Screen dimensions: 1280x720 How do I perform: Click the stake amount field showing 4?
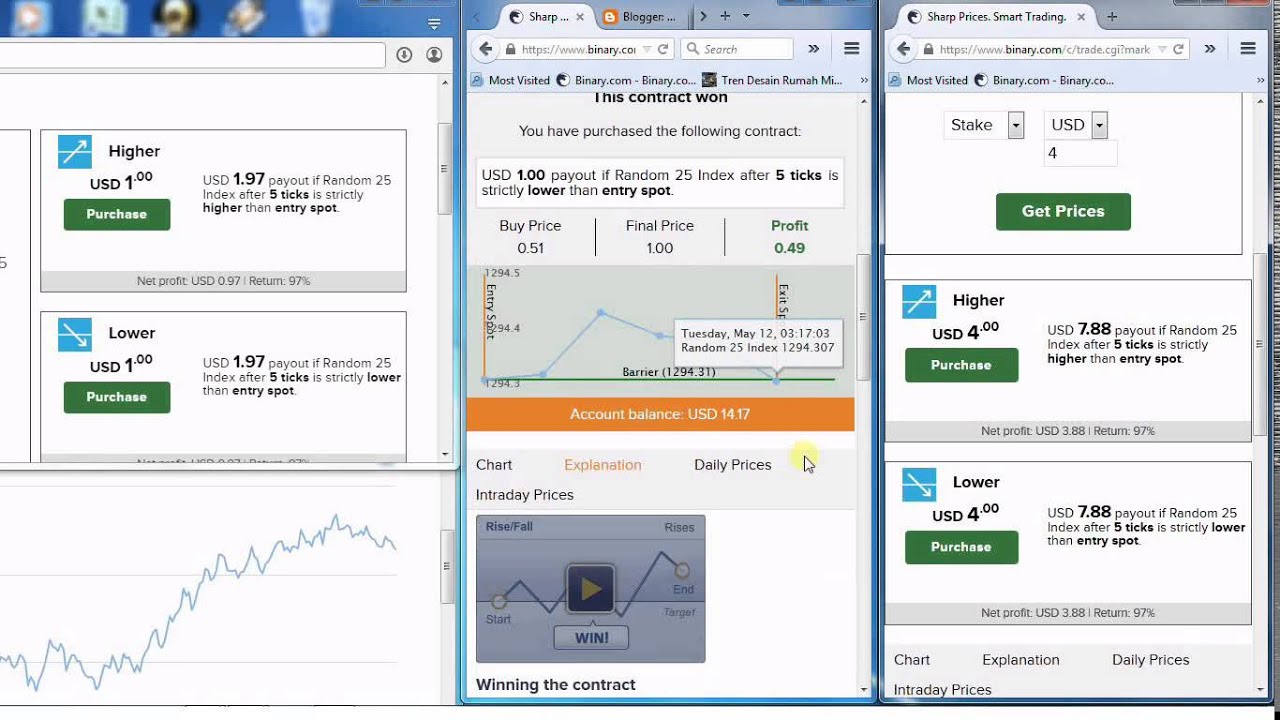click(1080, 153)
